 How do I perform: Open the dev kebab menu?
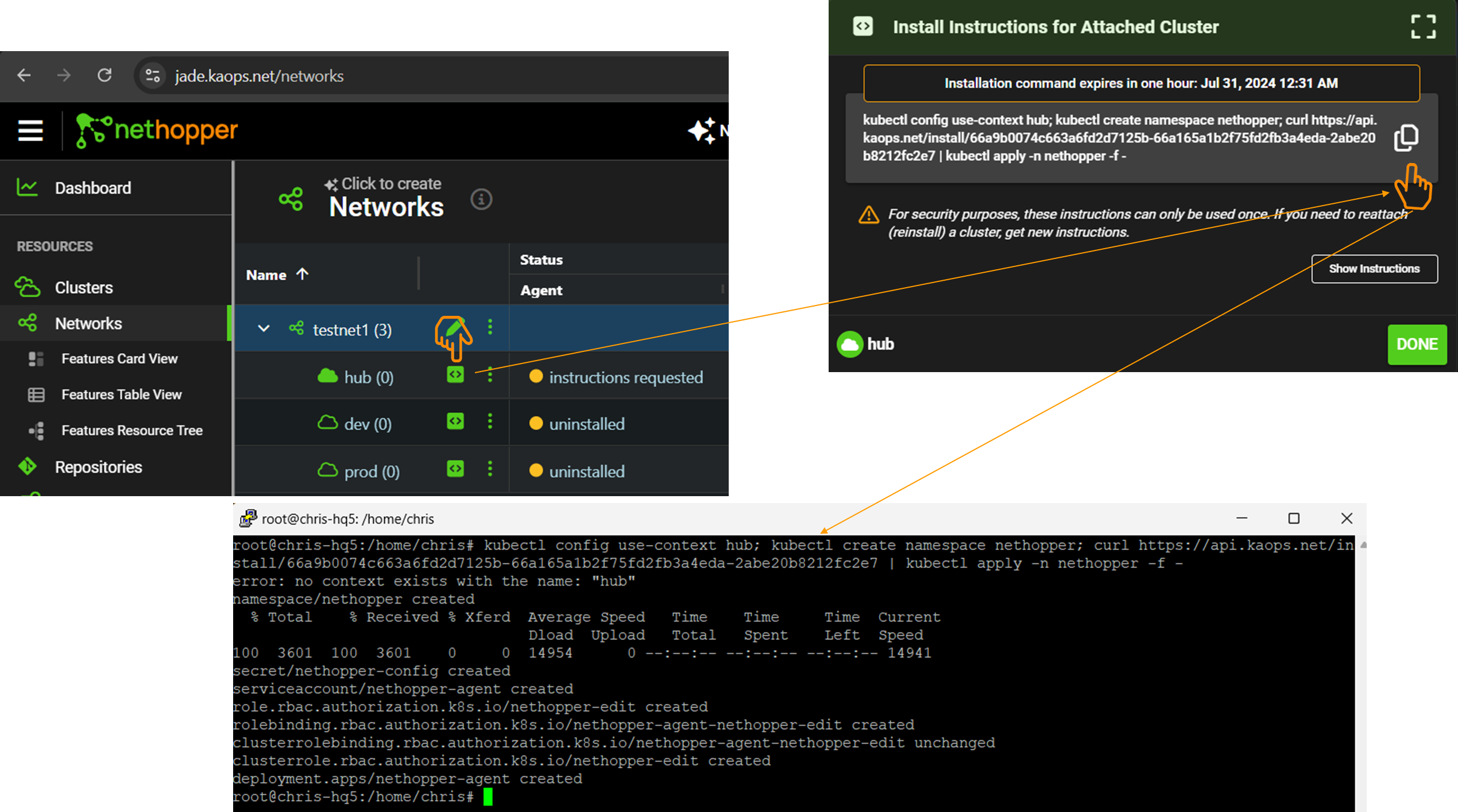point(490,422)
